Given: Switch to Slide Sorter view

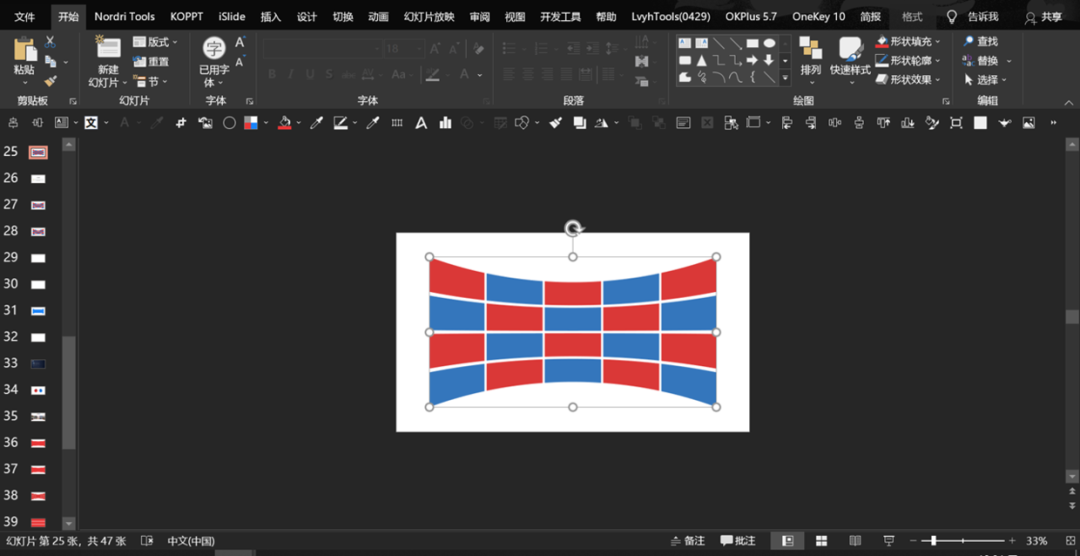Looking at the screenshot, I should pyautogui.click(x=821, y=540).
